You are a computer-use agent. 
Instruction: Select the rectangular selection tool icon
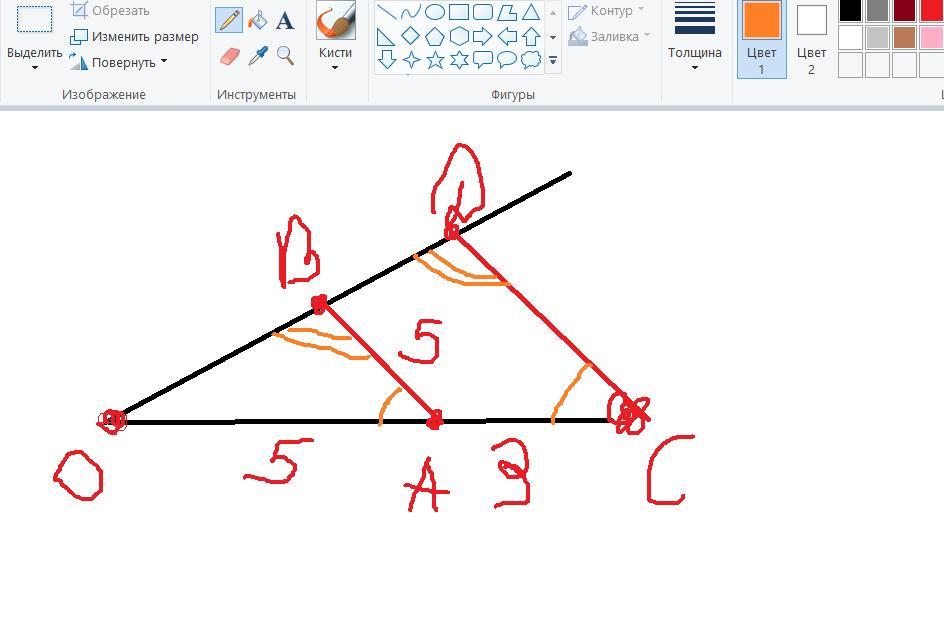point(34,19)
